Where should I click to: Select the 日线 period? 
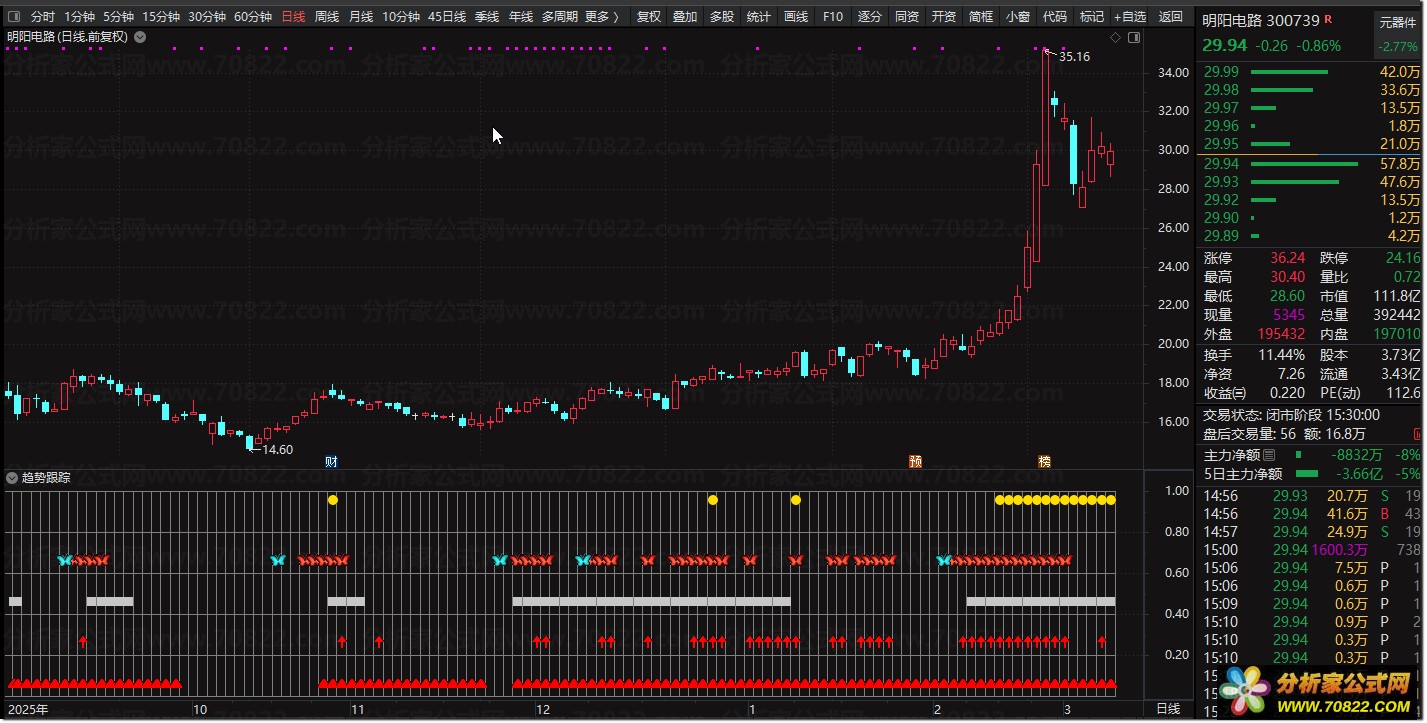(293, 17)
